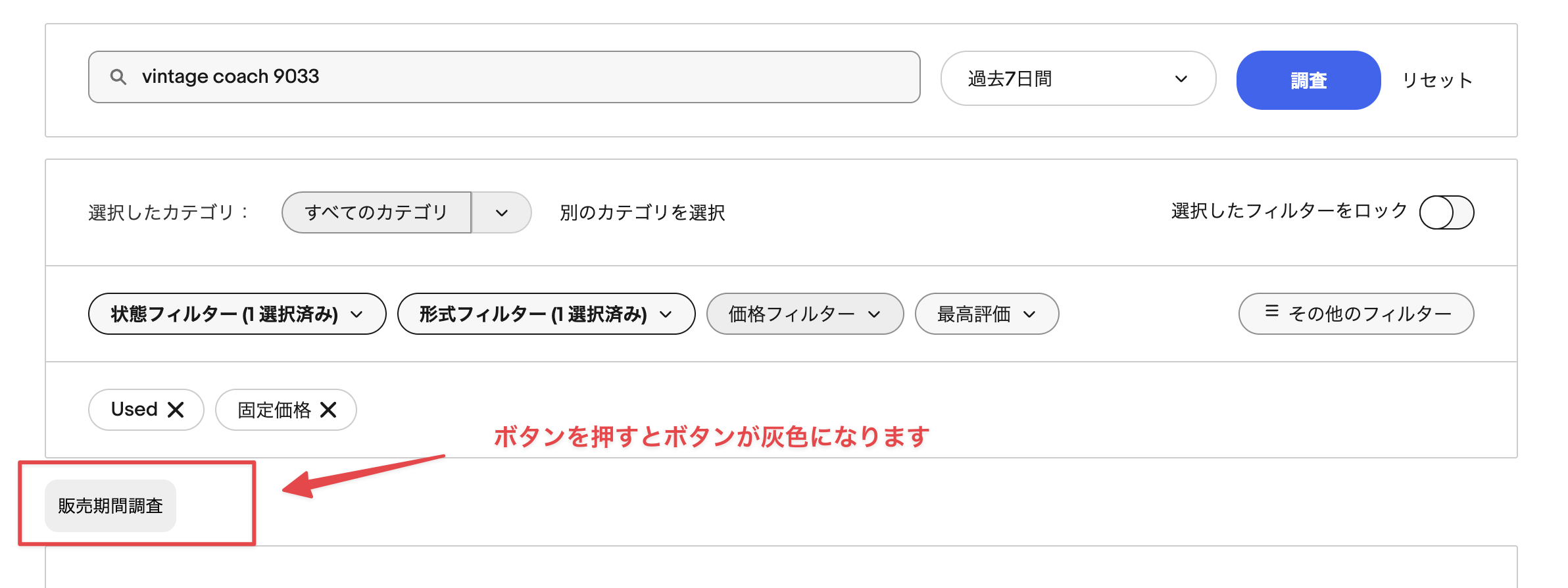The width and height of the screenshot is (1568, 588).
Task: Select the すべてのカテゴリ pill
Action: coord(376,212)
